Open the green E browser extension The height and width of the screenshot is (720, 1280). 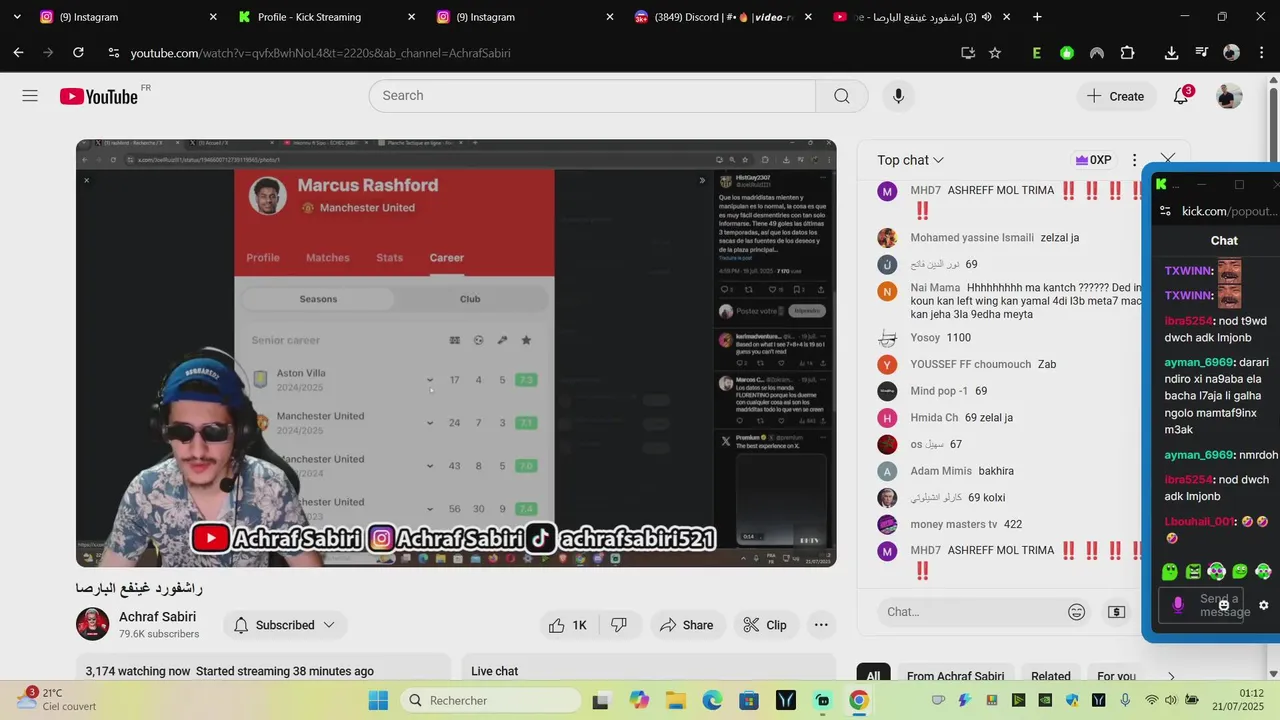[1037, 53]
